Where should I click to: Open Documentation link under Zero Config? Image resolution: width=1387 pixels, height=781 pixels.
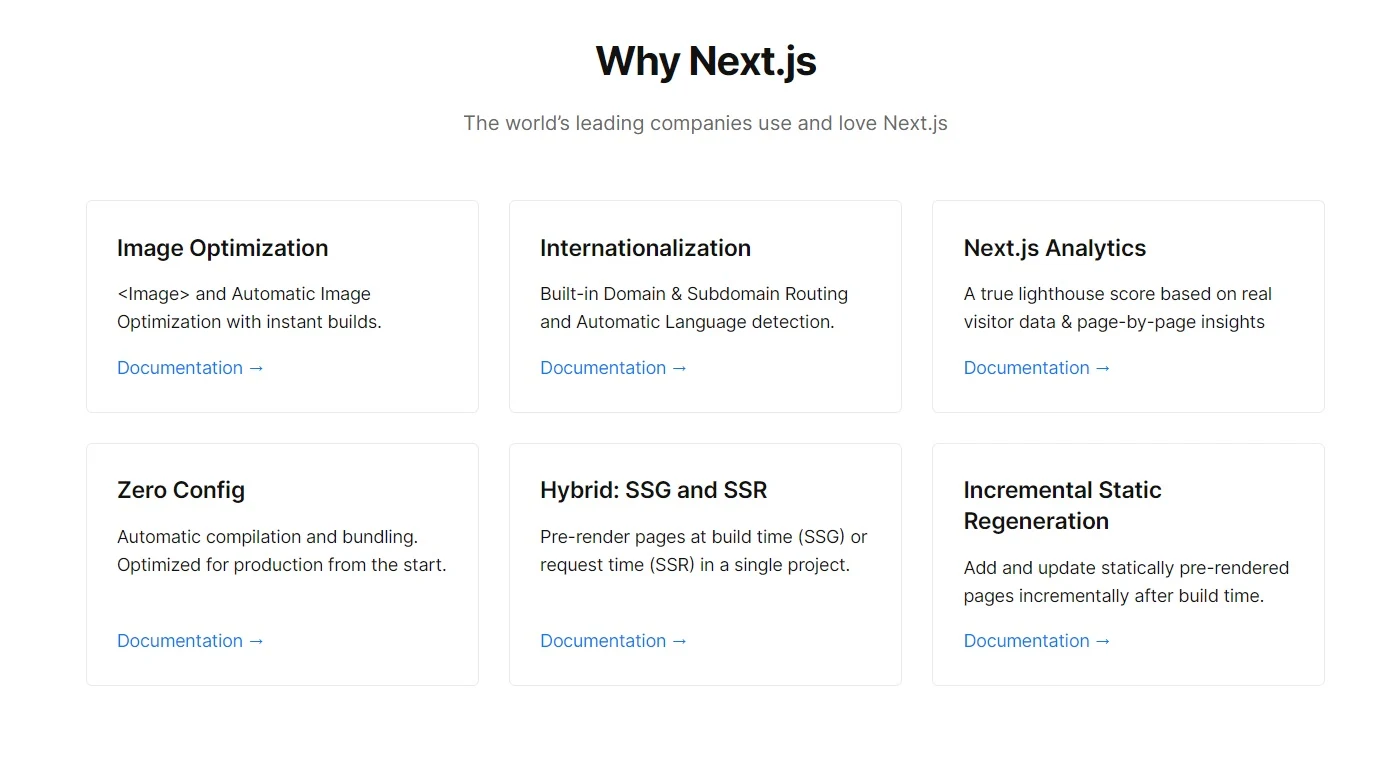pyautogui.click(x=190, y=641)
